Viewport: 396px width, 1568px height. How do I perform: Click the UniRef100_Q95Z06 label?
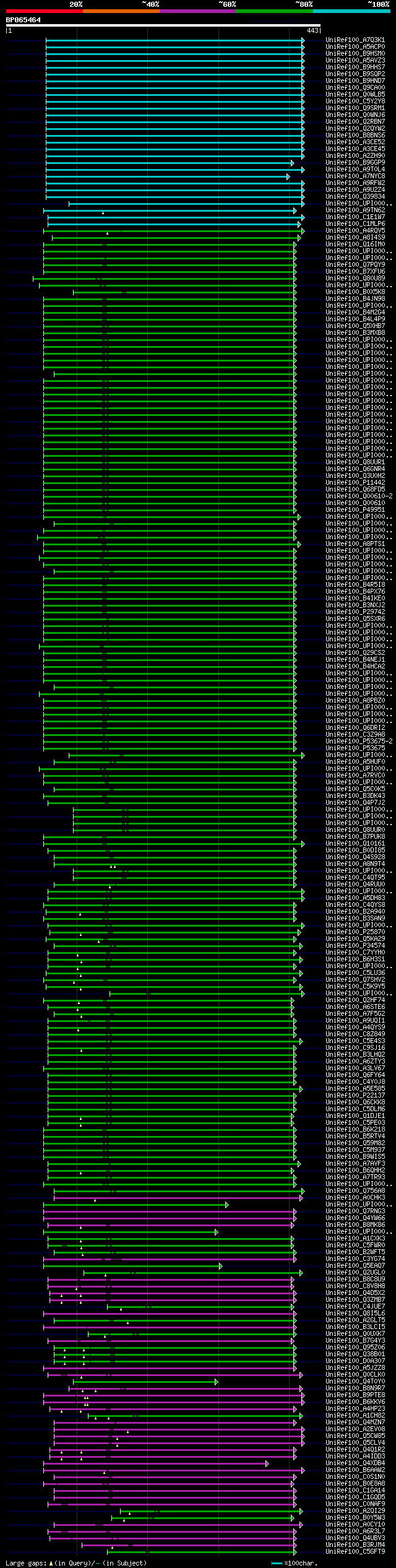point(355,1348)
